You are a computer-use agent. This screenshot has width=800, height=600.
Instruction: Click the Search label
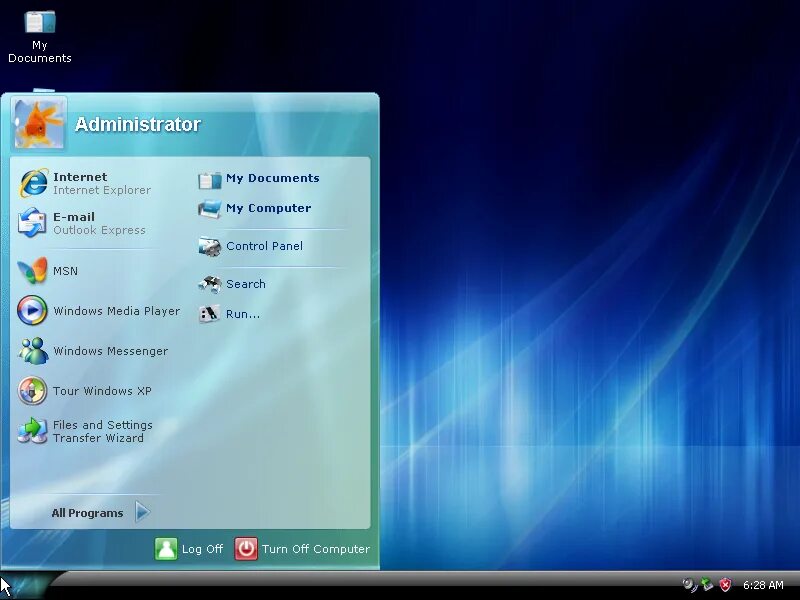[245, 284]
